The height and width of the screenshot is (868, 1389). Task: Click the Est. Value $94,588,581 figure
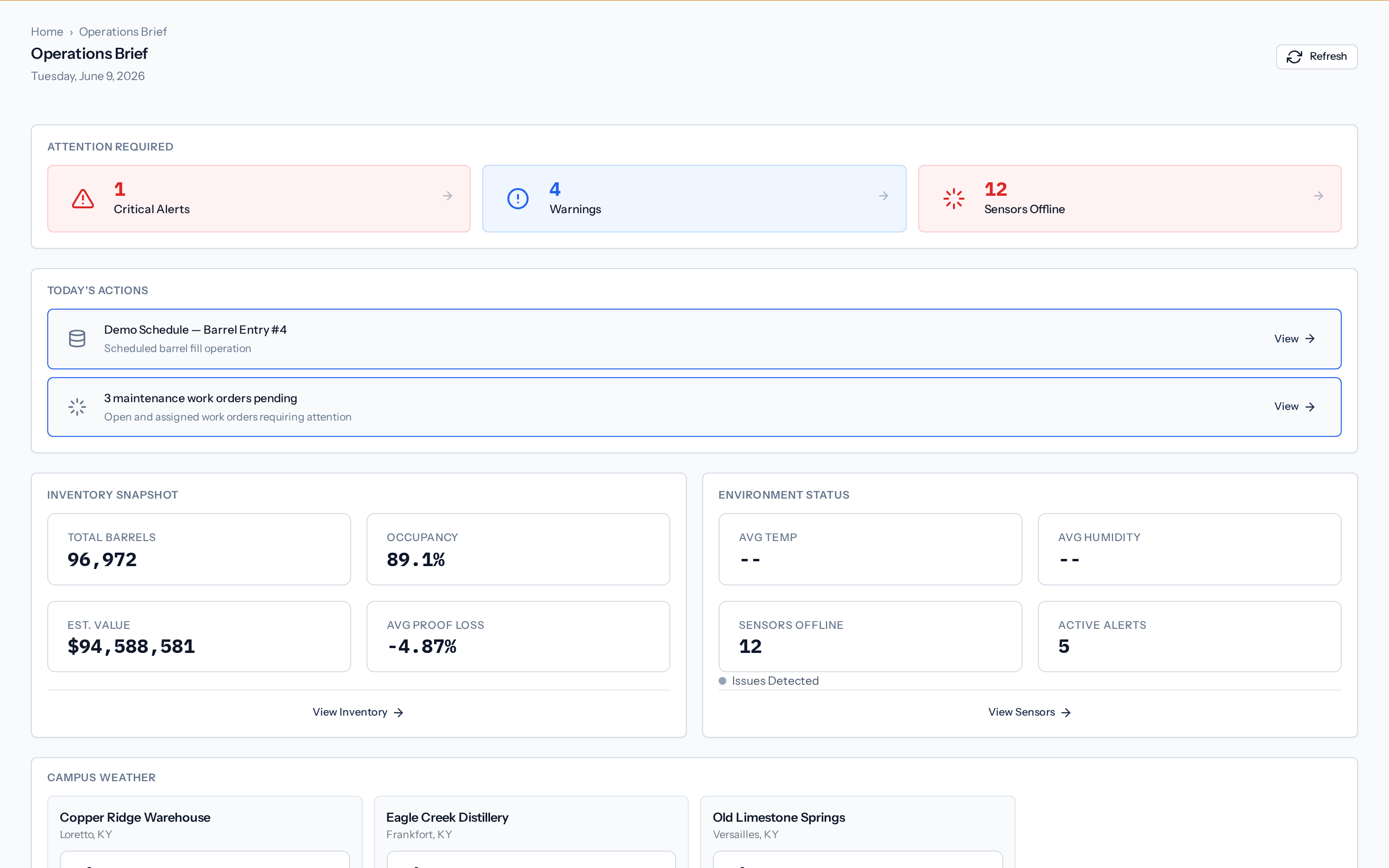tap(131, 646)
